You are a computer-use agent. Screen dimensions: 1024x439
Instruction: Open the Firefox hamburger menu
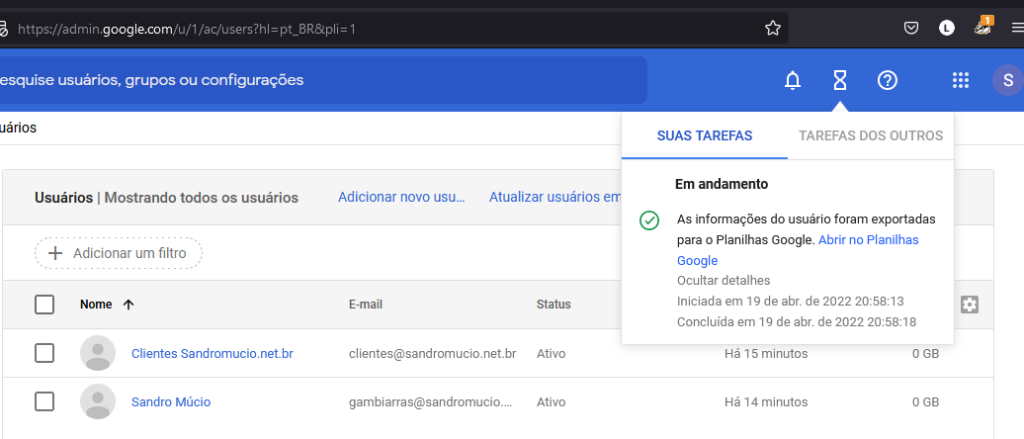(1016, 28)
